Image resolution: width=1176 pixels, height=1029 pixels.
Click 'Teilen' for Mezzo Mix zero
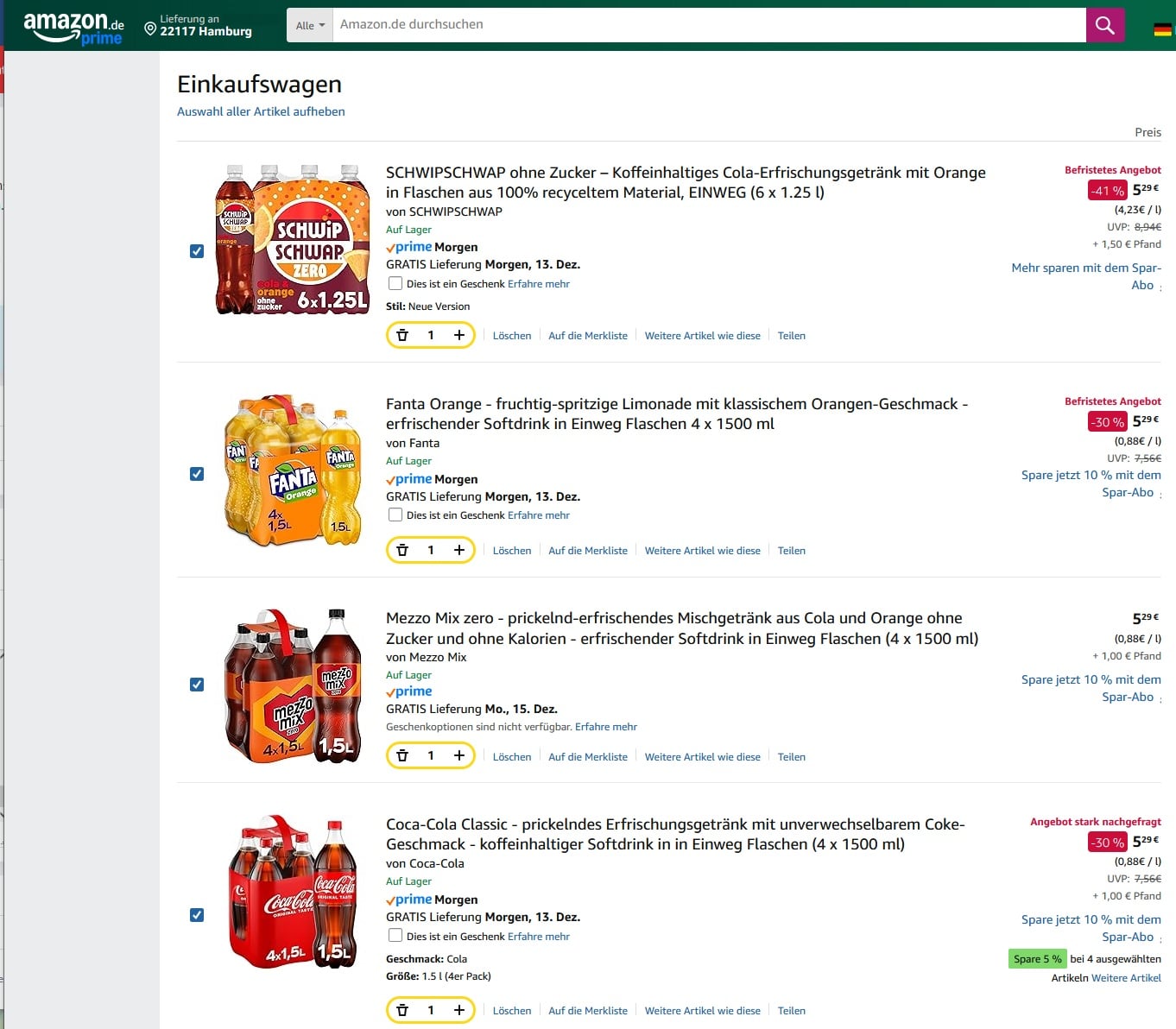pyautogui.click(x=791, y=757)
